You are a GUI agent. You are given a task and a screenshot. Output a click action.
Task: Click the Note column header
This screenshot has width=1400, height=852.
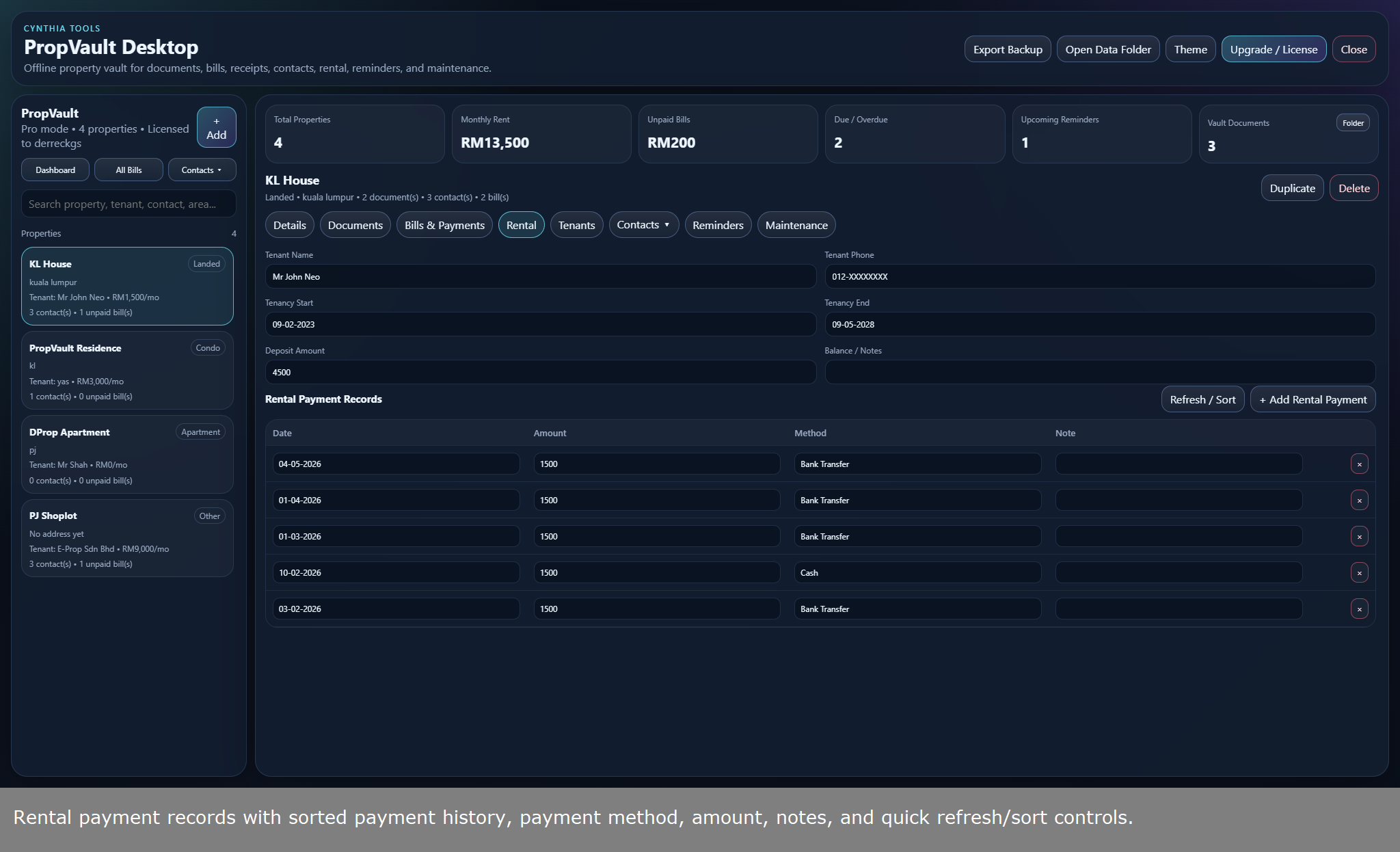point(1065,434)
